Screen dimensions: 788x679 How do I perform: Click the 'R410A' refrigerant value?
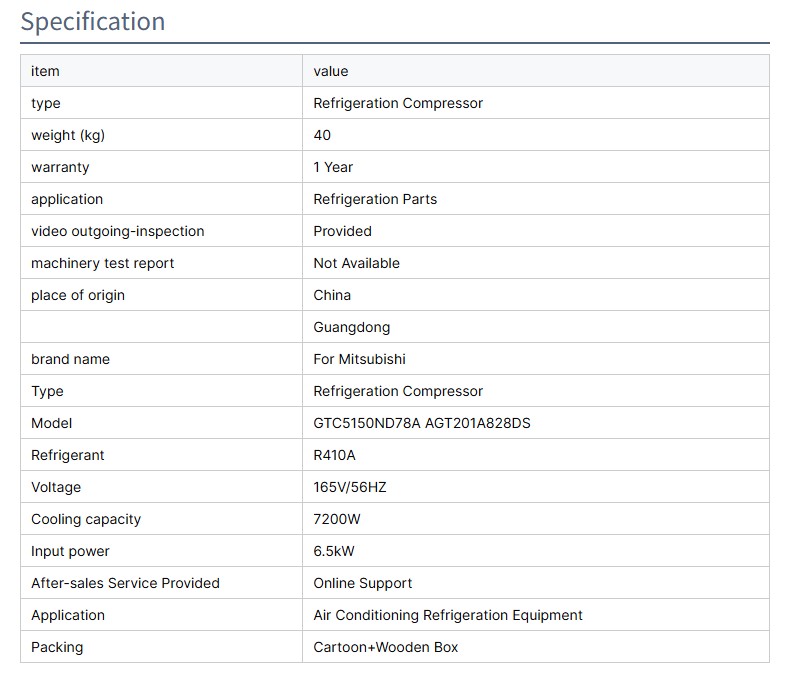[x=334, y=455]
